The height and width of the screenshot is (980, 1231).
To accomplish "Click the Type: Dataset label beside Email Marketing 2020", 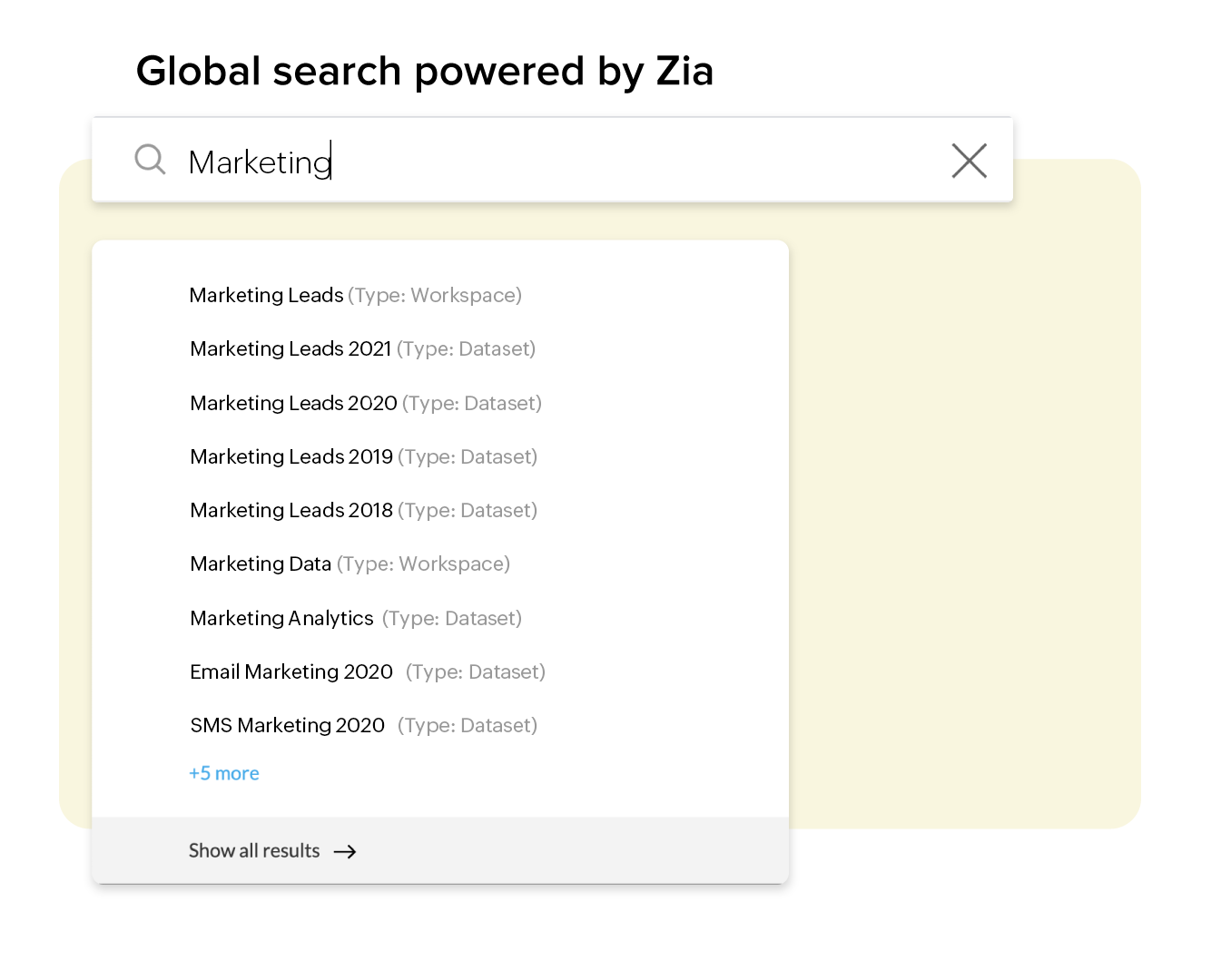I will [x=476, y=671].
